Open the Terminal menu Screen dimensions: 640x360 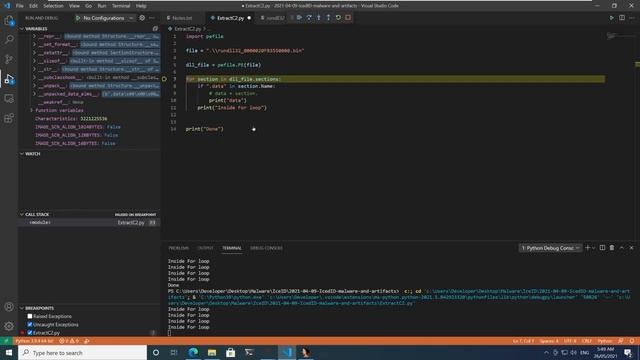[121, 6]
